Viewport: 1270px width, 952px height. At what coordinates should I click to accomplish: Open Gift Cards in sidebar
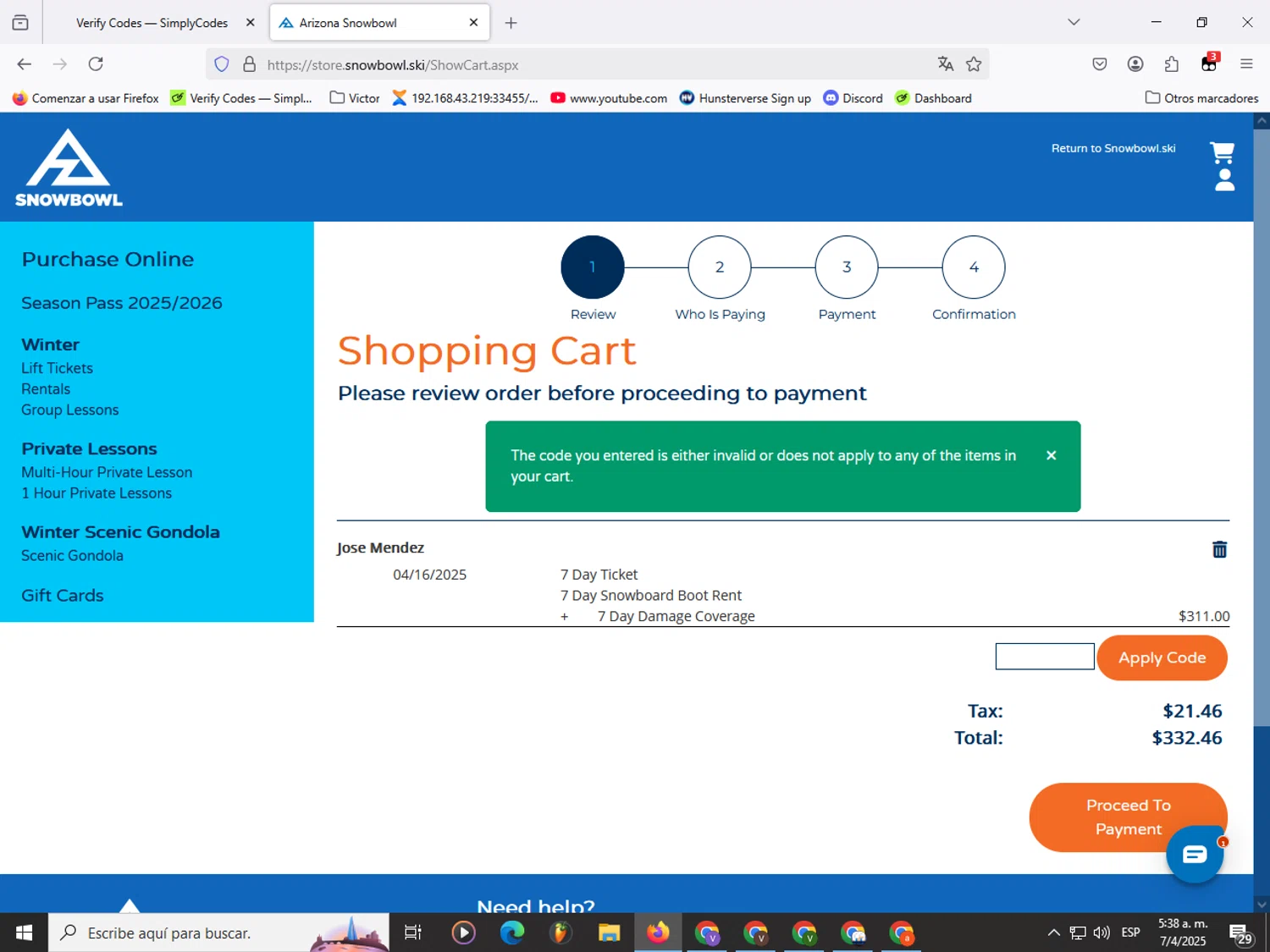[63, 596]
